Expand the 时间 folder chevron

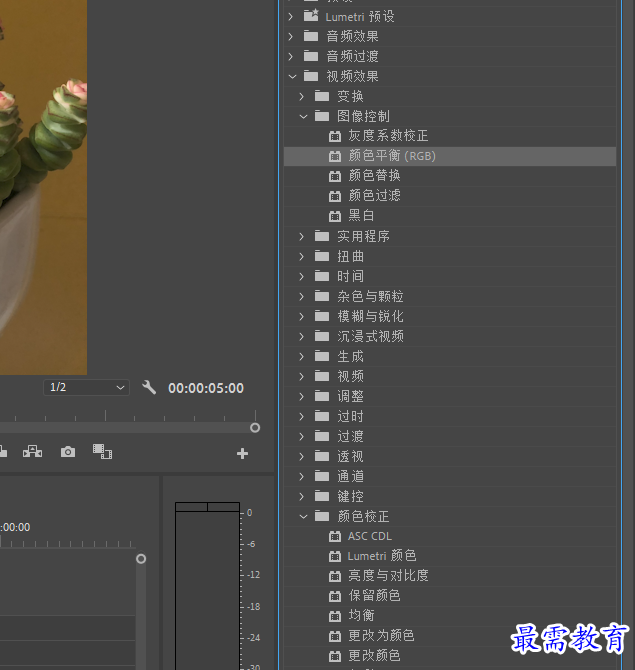pyautogui.click(x=302, y=276)
